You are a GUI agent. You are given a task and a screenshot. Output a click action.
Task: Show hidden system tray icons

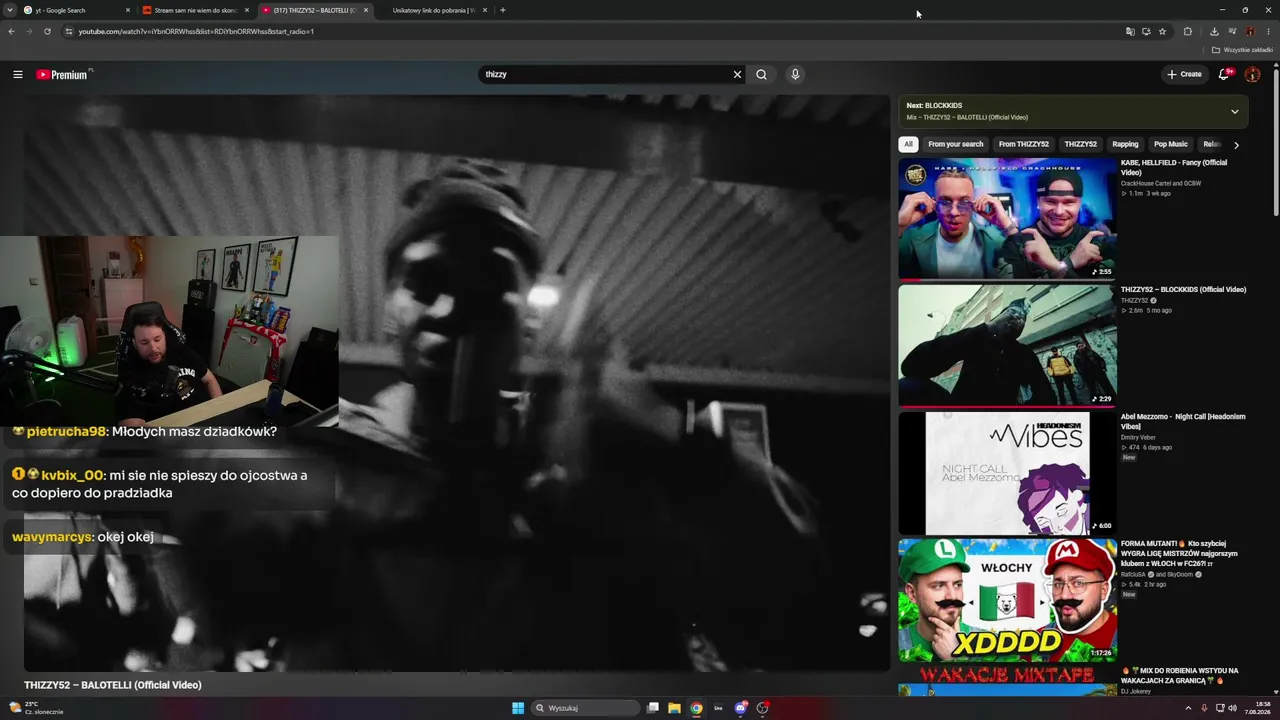1189,708
